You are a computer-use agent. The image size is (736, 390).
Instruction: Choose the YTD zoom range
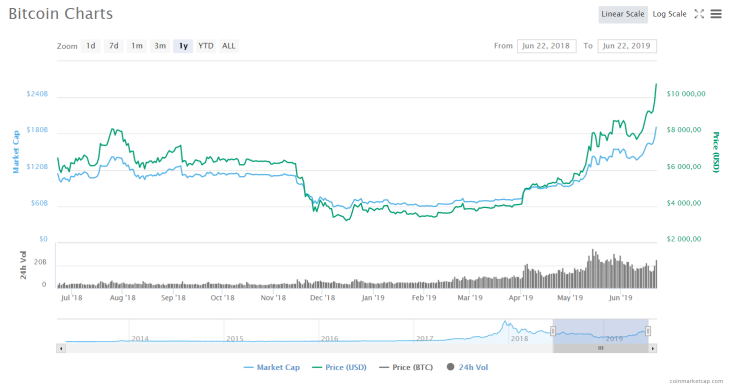pyautogui.click(x=206, y=46)
